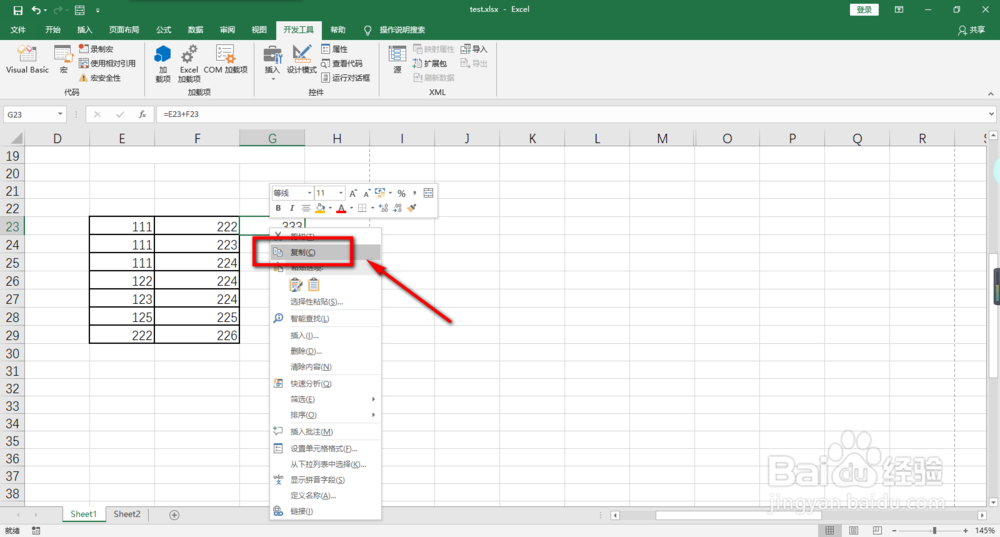
Task: Open the 加载项 (Add-ins) store button
Action: click(x=163, y=64)
